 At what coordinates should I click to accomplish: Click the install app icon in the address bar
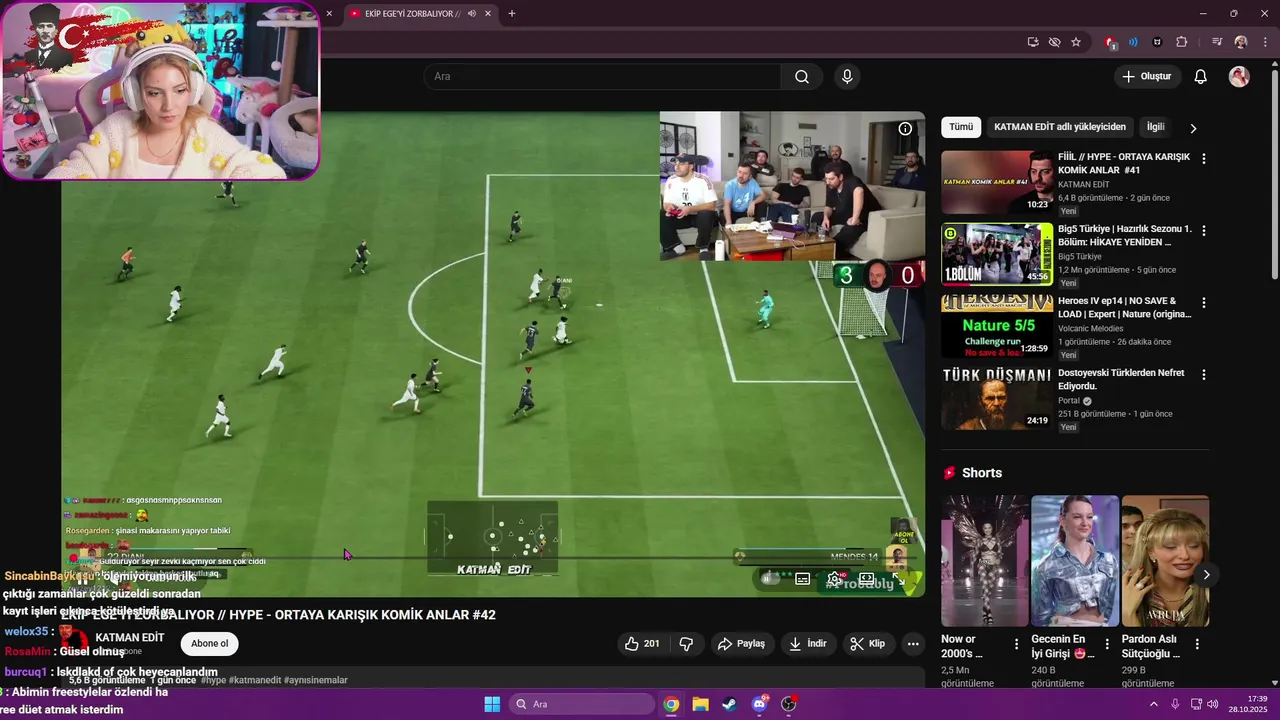tap(1033, 42)
